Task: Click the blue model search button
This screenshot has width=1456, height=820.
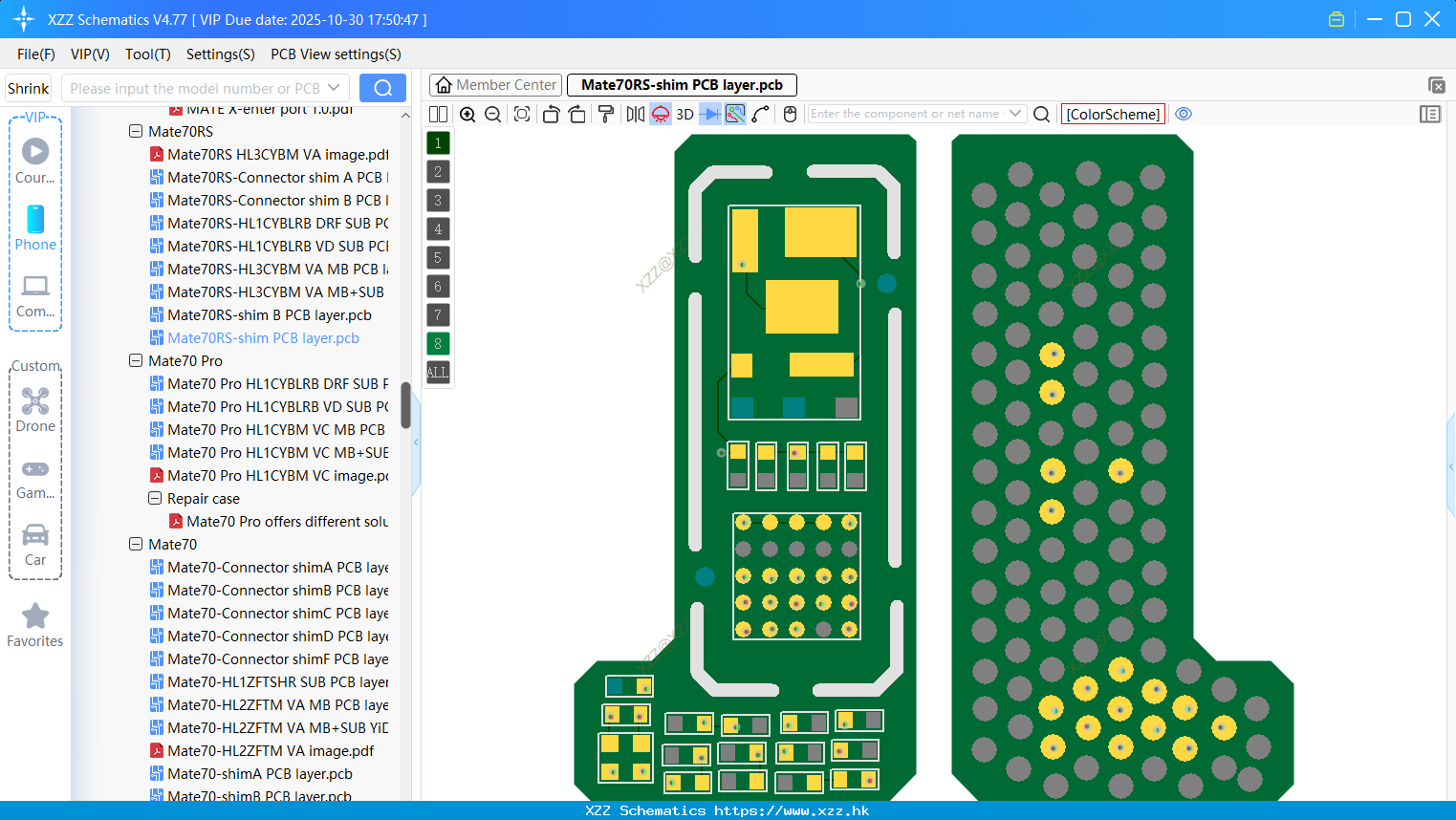Action: [x=382, y=88]
